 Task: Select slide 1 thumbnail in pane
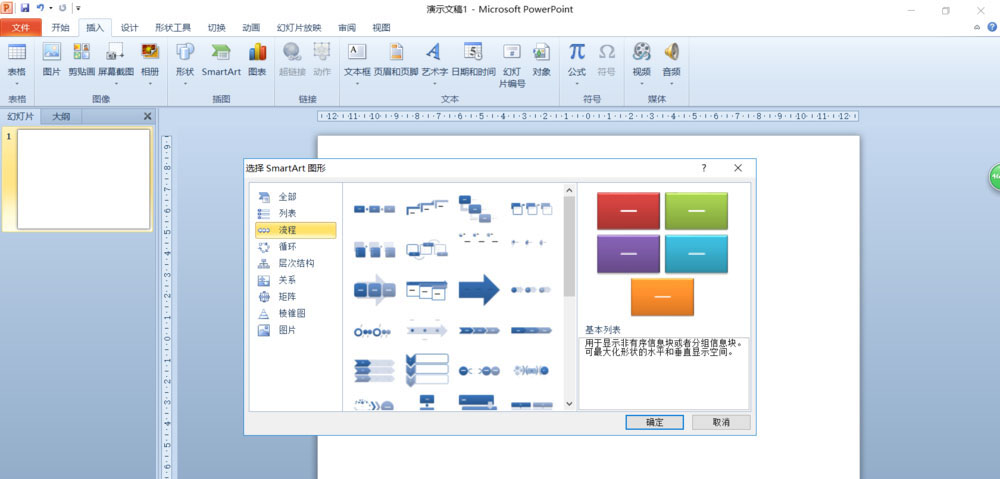pos(84,179)
